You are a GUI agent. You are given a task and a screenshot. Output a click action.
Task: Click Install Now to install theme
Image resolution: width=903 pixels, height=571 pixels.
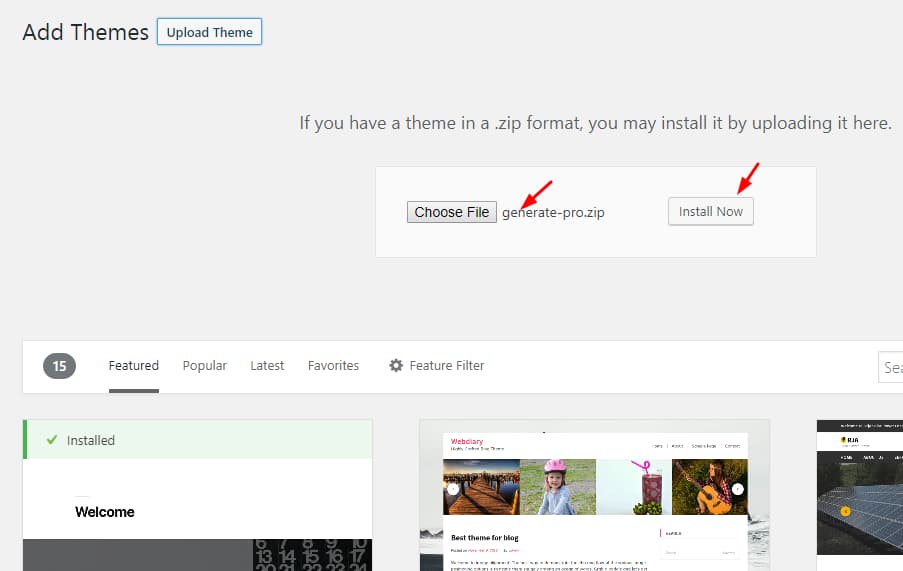710,211
